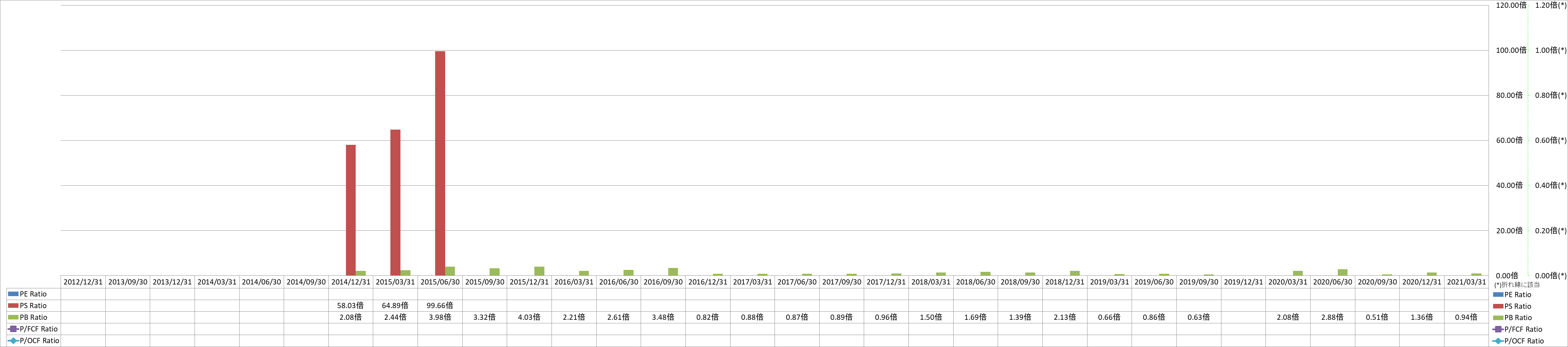Click the 2.13倍 PB Ratio cell
This screenshot has width=1568, height=347.
pos(1064,317)
